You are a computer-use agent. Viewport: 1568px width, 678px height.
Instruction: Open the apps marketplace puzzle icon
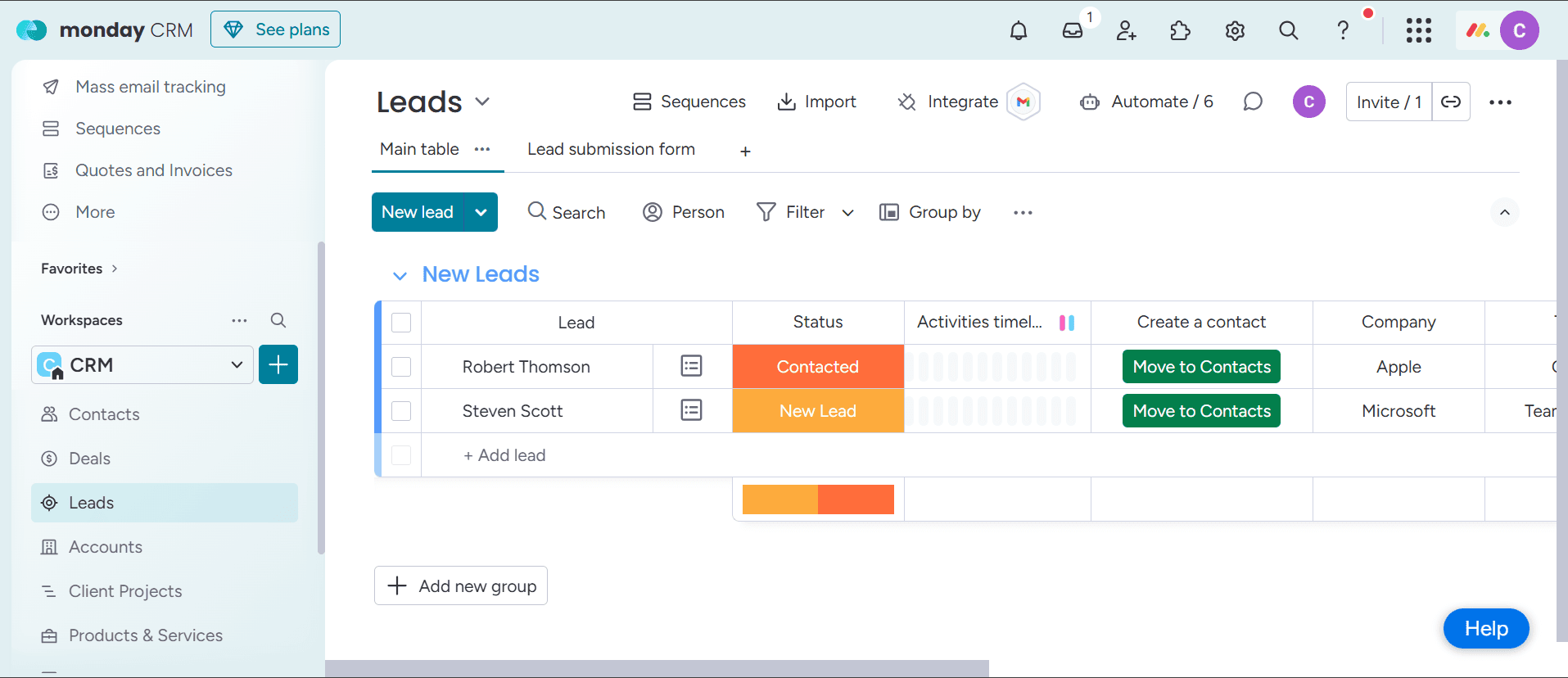tap(1180, 31)
